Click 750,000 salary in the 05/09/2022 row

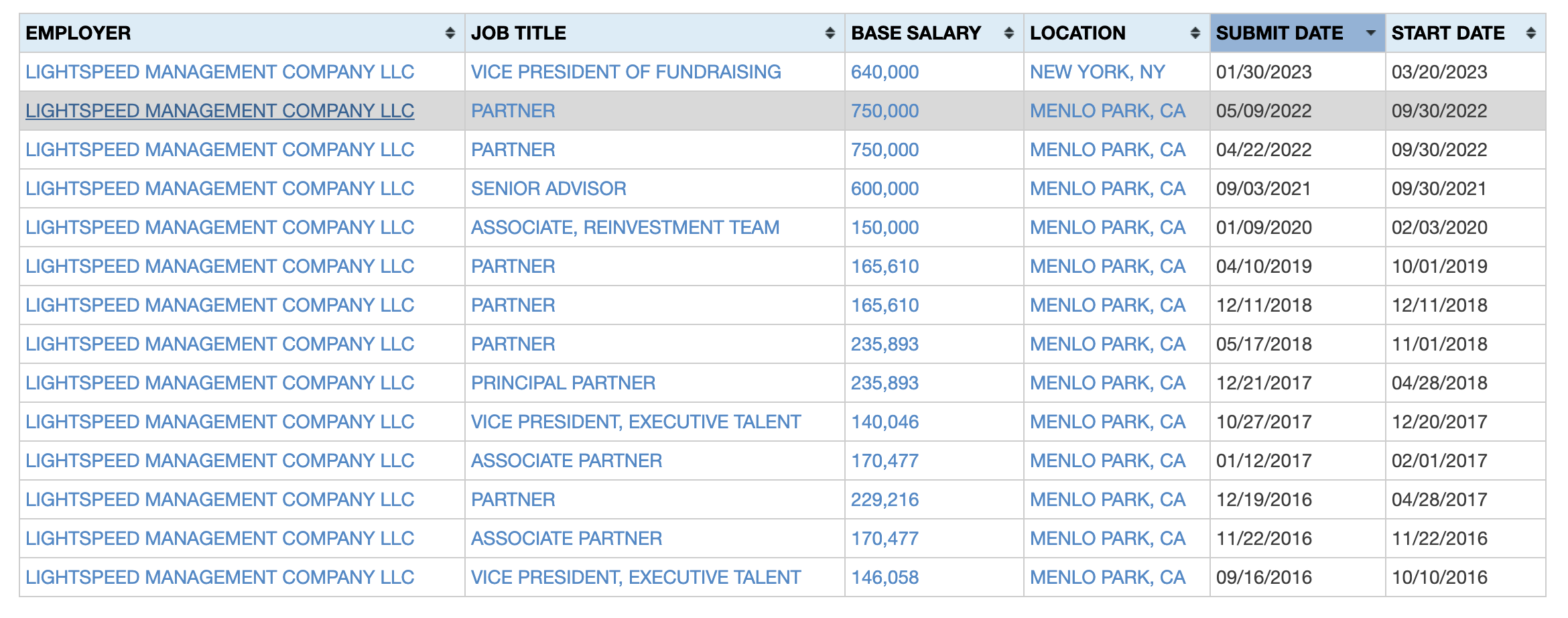[x=885, y=111]
